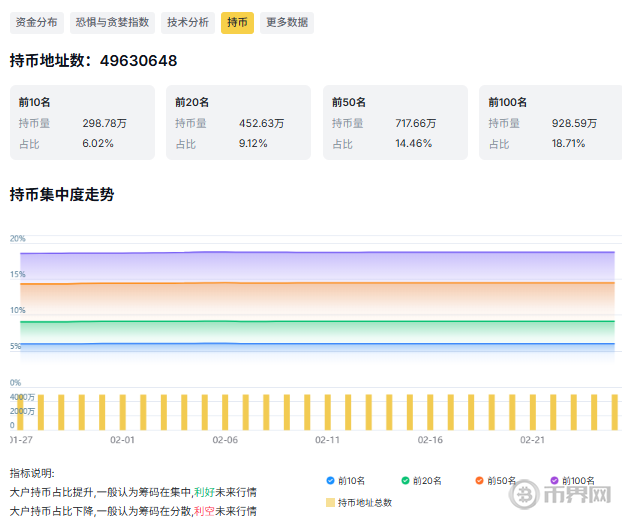The image size is (622, 522).
Task: Click the 02-21 date axis label
Action: [x=532, y=440]
